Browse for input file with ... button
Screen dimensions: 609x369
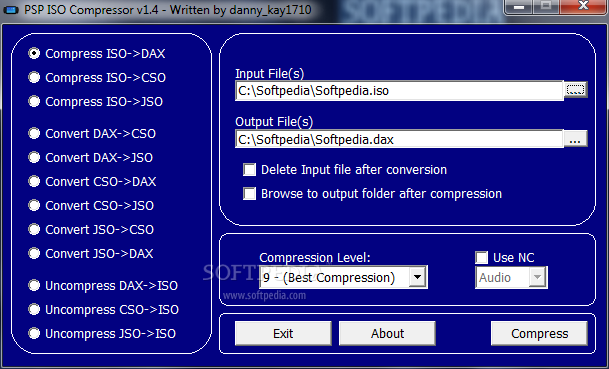[575, 90]
